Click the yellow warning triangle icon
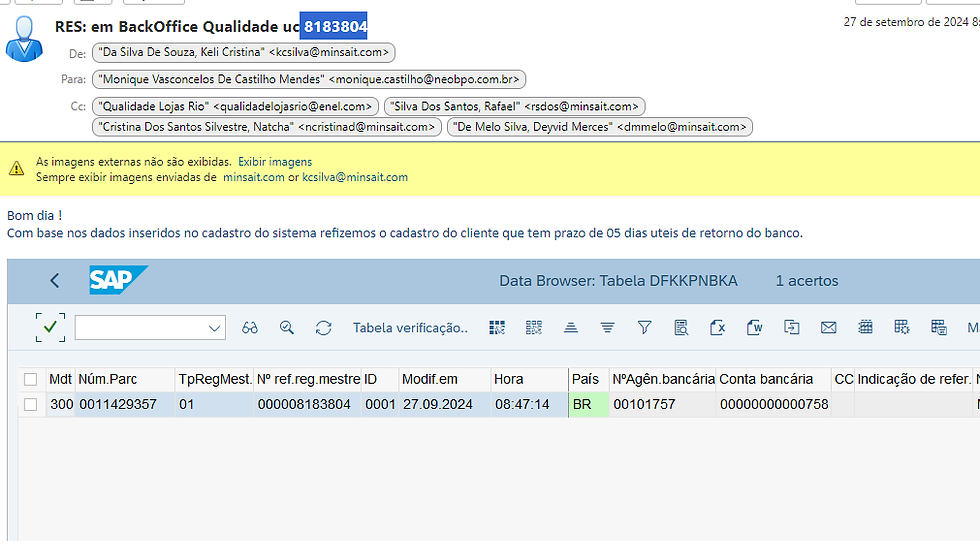Screen dimensions: 980x560 tap(17, 168)
